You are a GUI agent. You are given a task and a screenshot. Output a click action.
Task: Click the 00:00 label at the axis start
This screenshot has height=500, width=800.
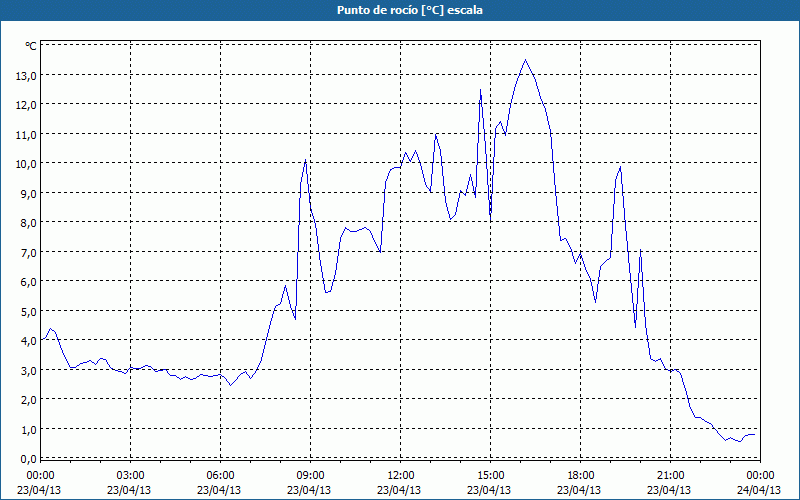[x=40, y=476]
